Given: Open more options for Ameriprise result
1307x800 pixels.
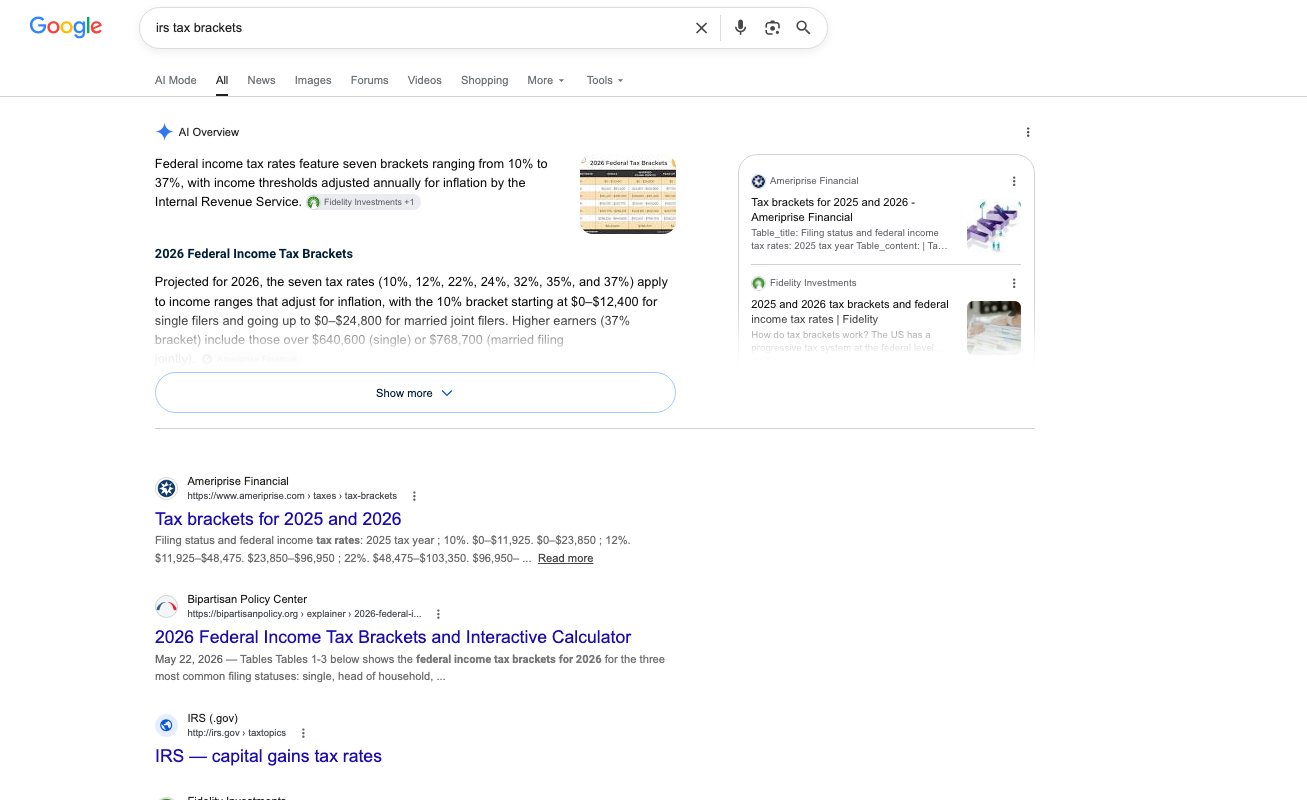Looking at the screenshot, I should pyautogui.click(x=414, y=496).
